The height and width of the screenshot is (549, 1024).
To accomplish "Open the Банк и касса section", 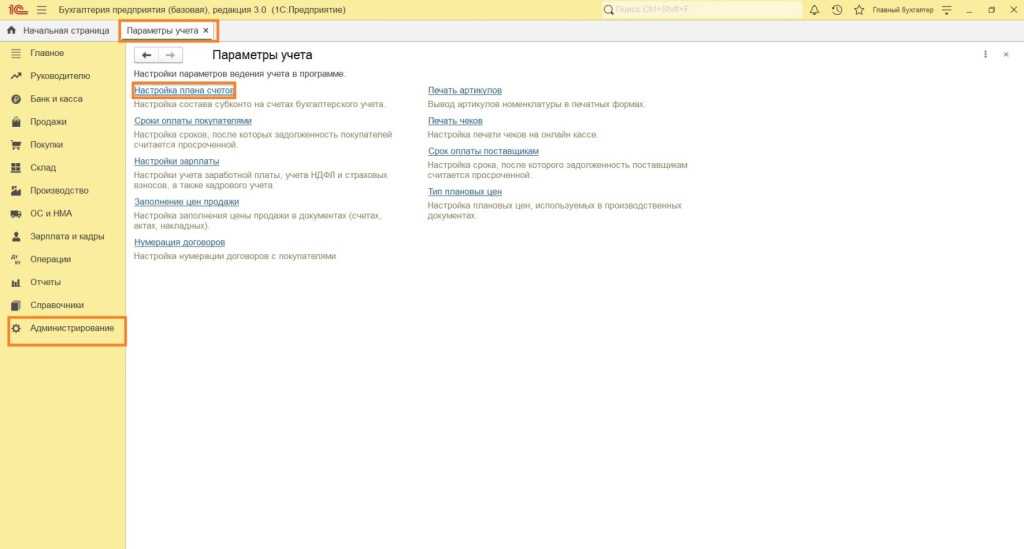I will tap(56, 99).
